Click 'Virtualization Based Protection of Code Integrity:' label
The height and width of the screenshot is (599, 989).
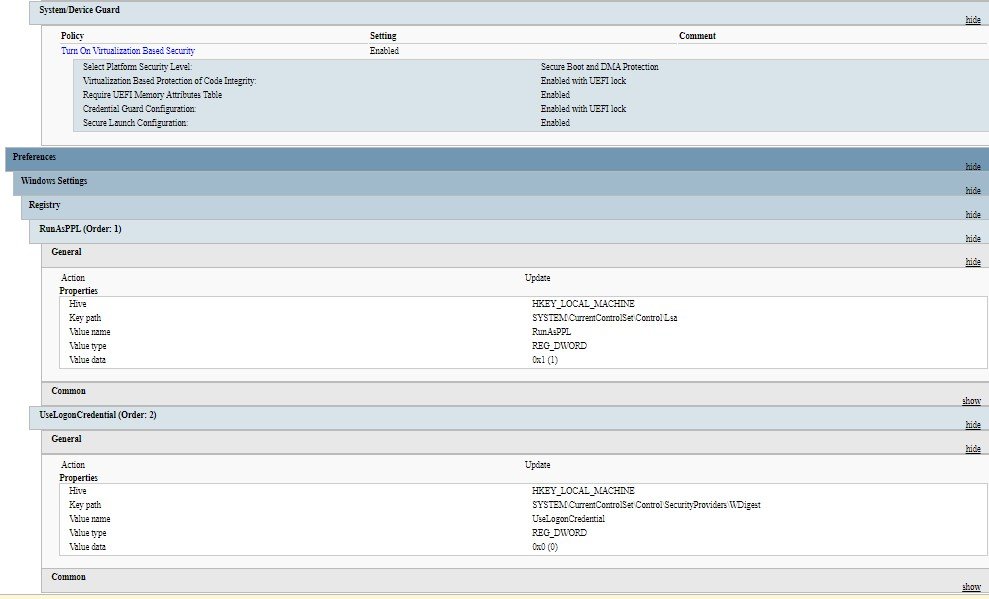tap(169, 81)
